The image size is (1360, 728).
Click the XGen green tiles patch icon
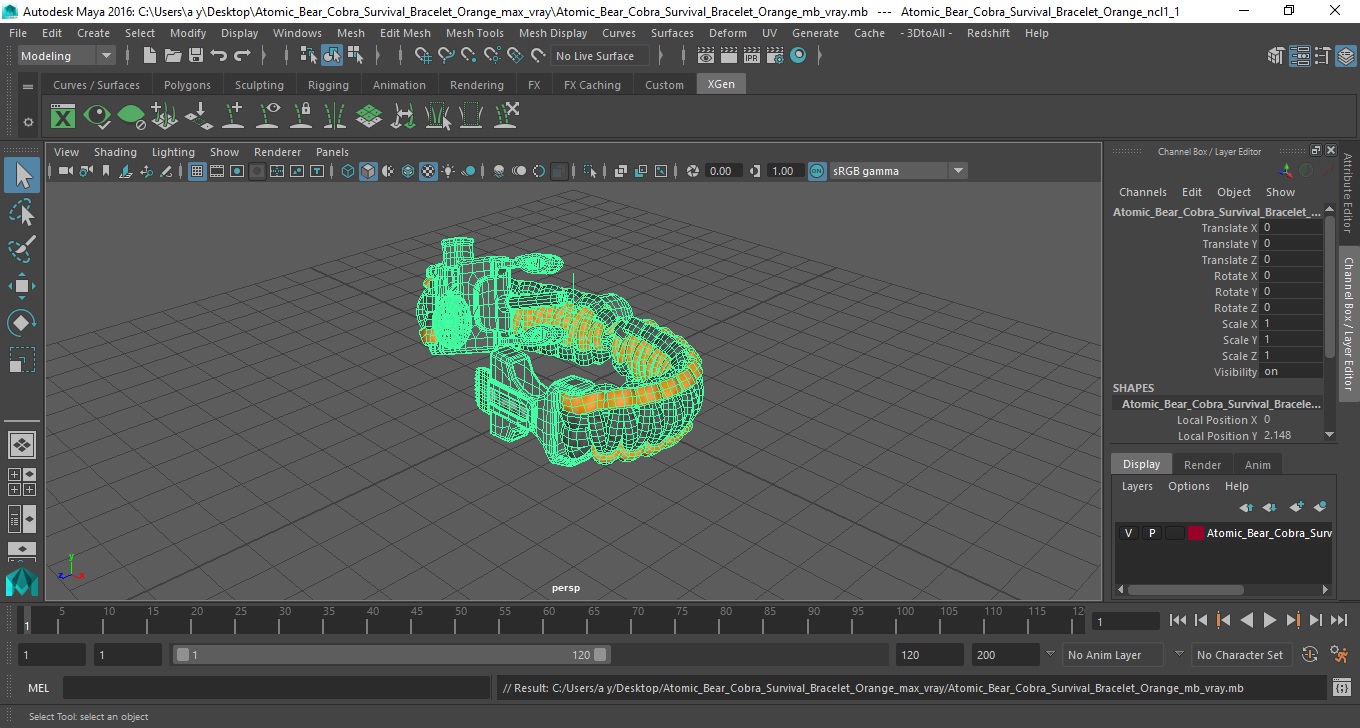coord(369,117)
